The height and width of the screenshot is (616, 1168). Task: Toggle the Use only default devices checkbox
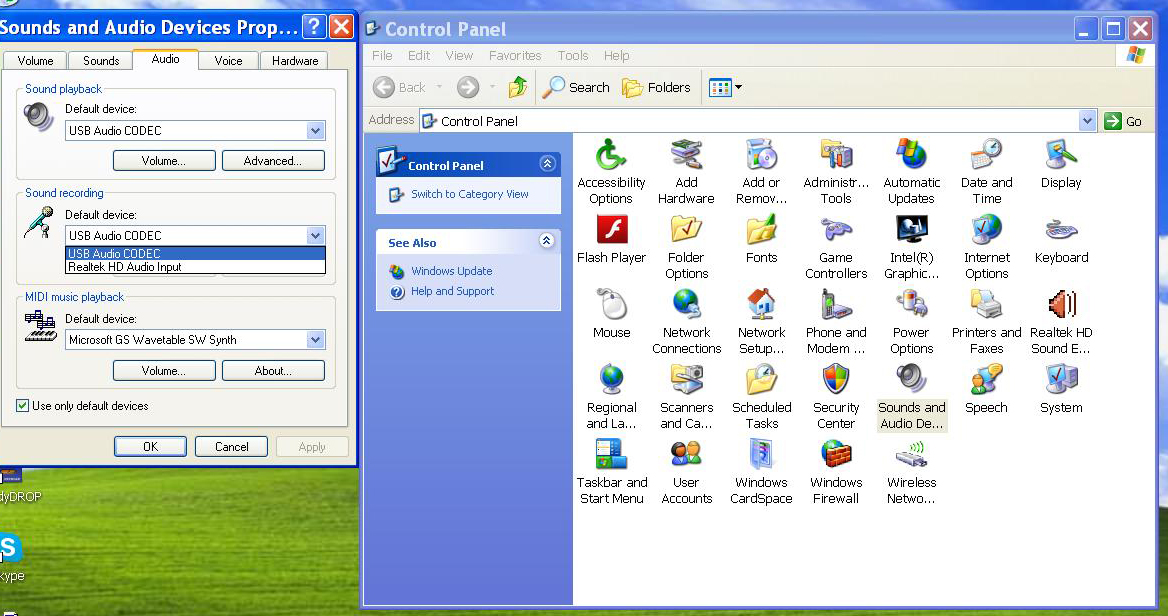pos(23,406)
